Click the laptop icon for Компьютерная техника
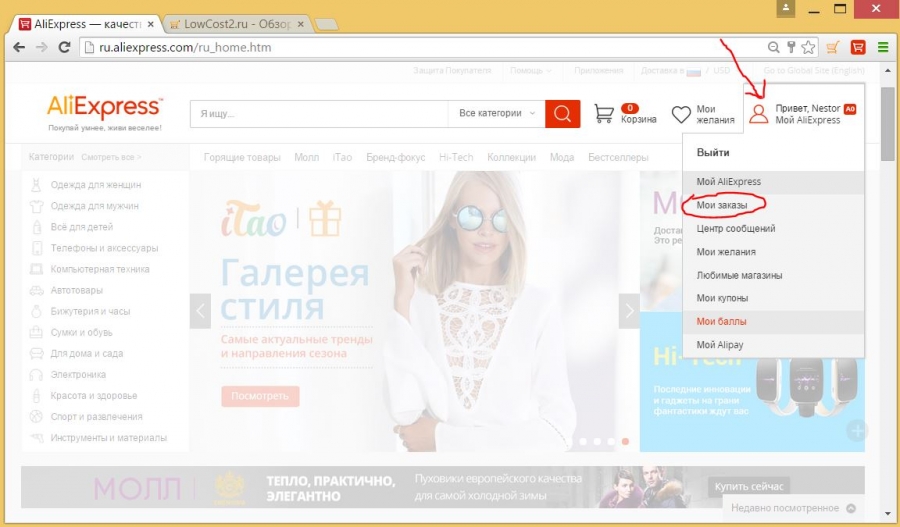This screenshot has width=900, height=527. 36,269
